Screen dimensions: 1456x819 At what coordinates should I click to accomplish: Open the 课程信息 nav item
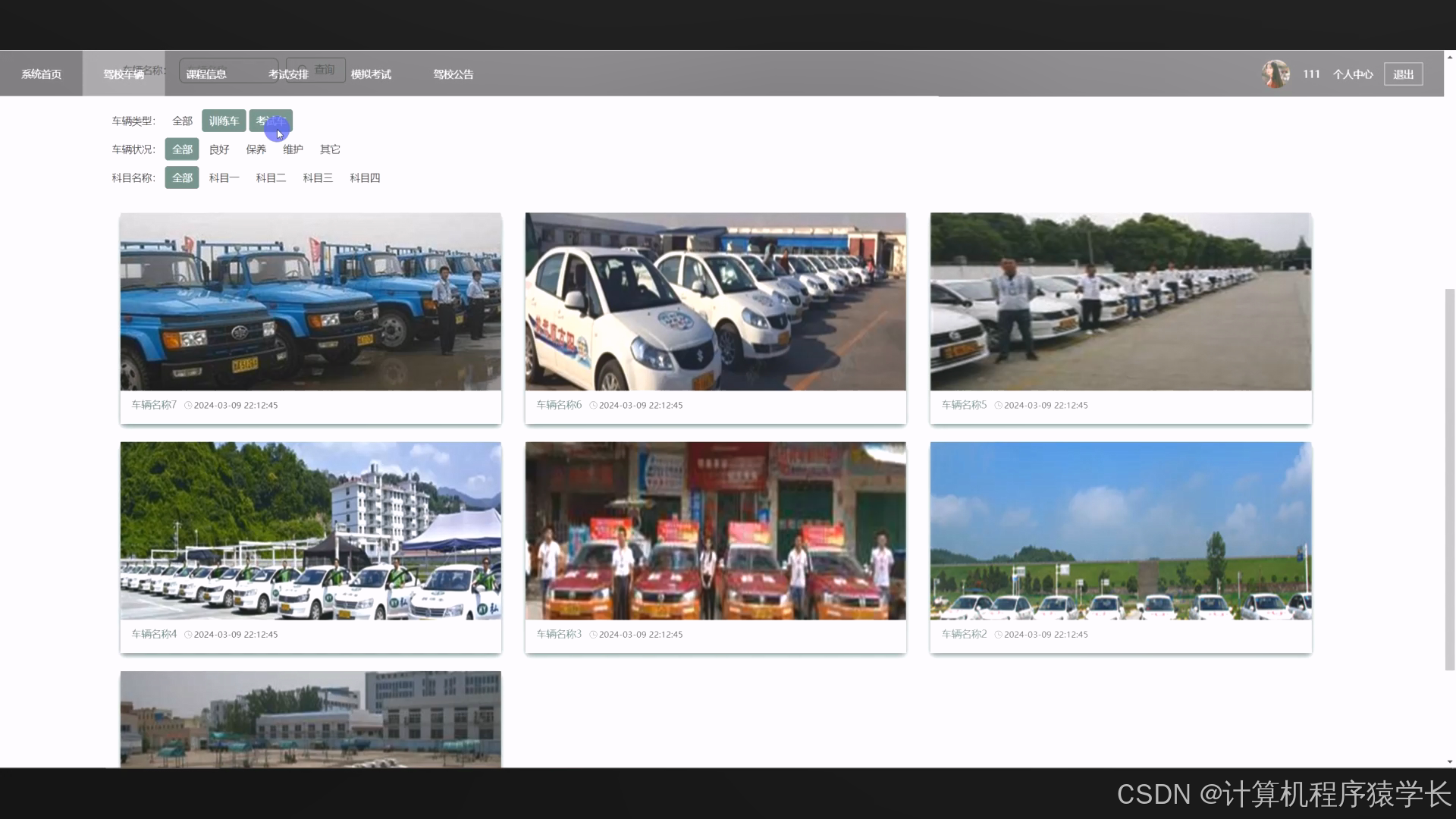coord(206,74)
